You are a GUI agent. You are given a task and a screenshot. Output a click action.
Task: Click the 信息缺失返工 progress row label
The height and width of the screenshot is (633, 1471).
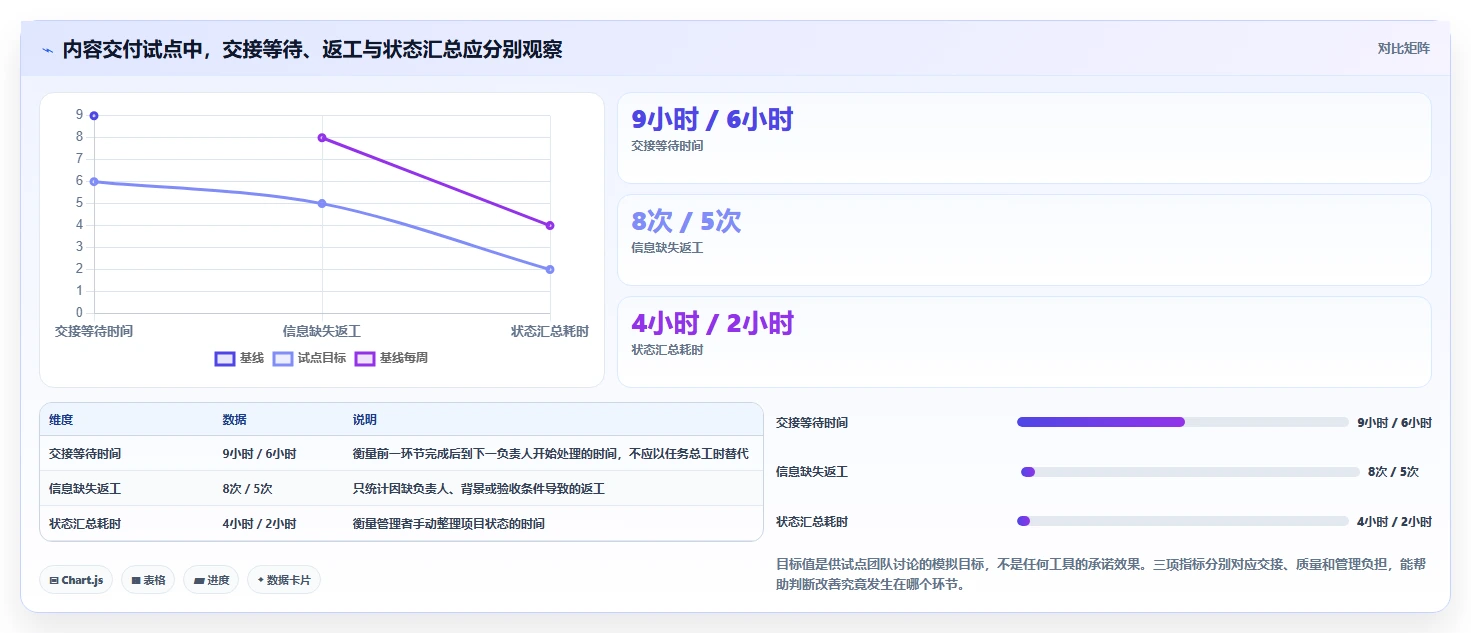[812, 472]
